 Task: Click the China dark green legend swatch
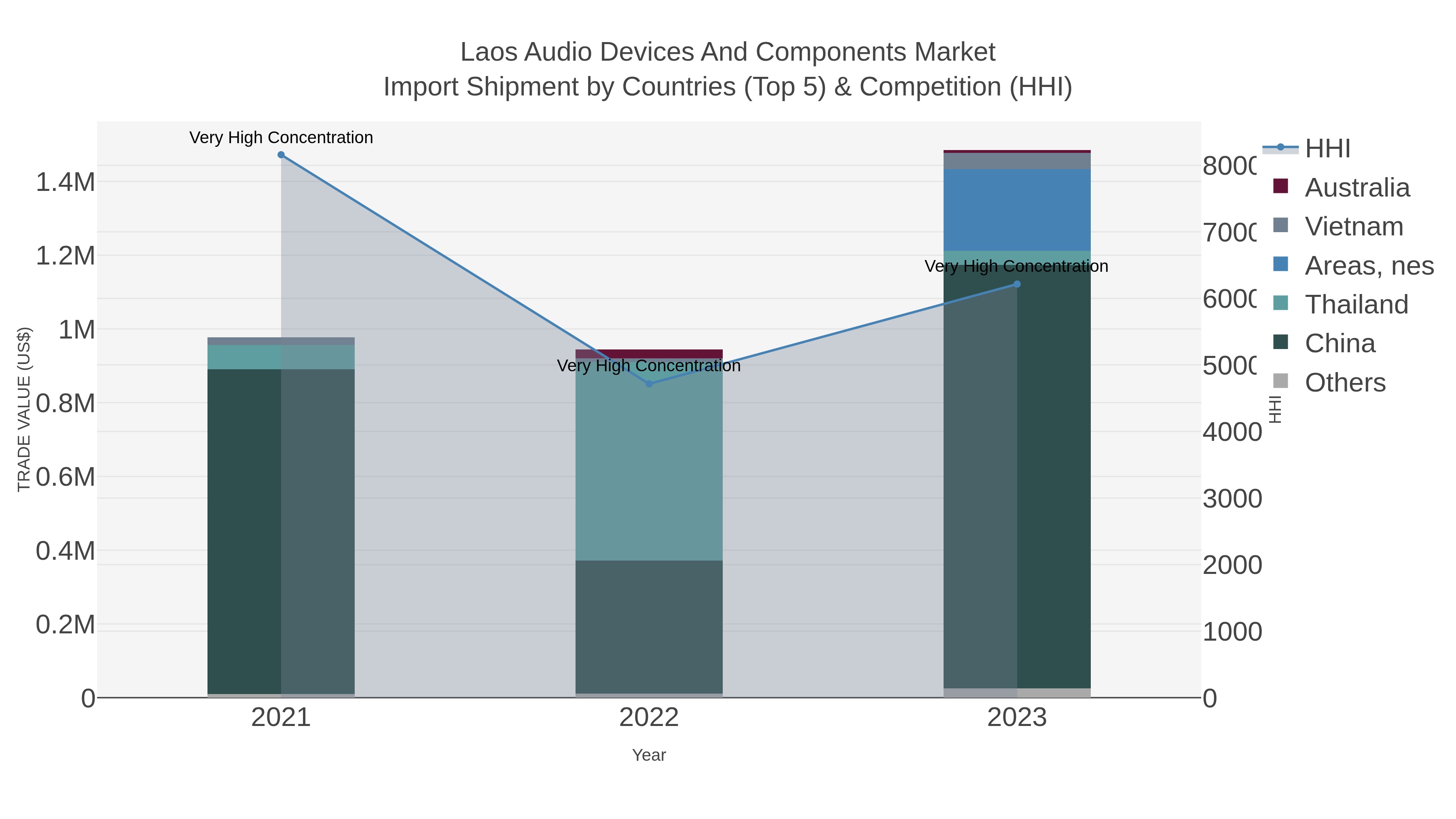1281,342
